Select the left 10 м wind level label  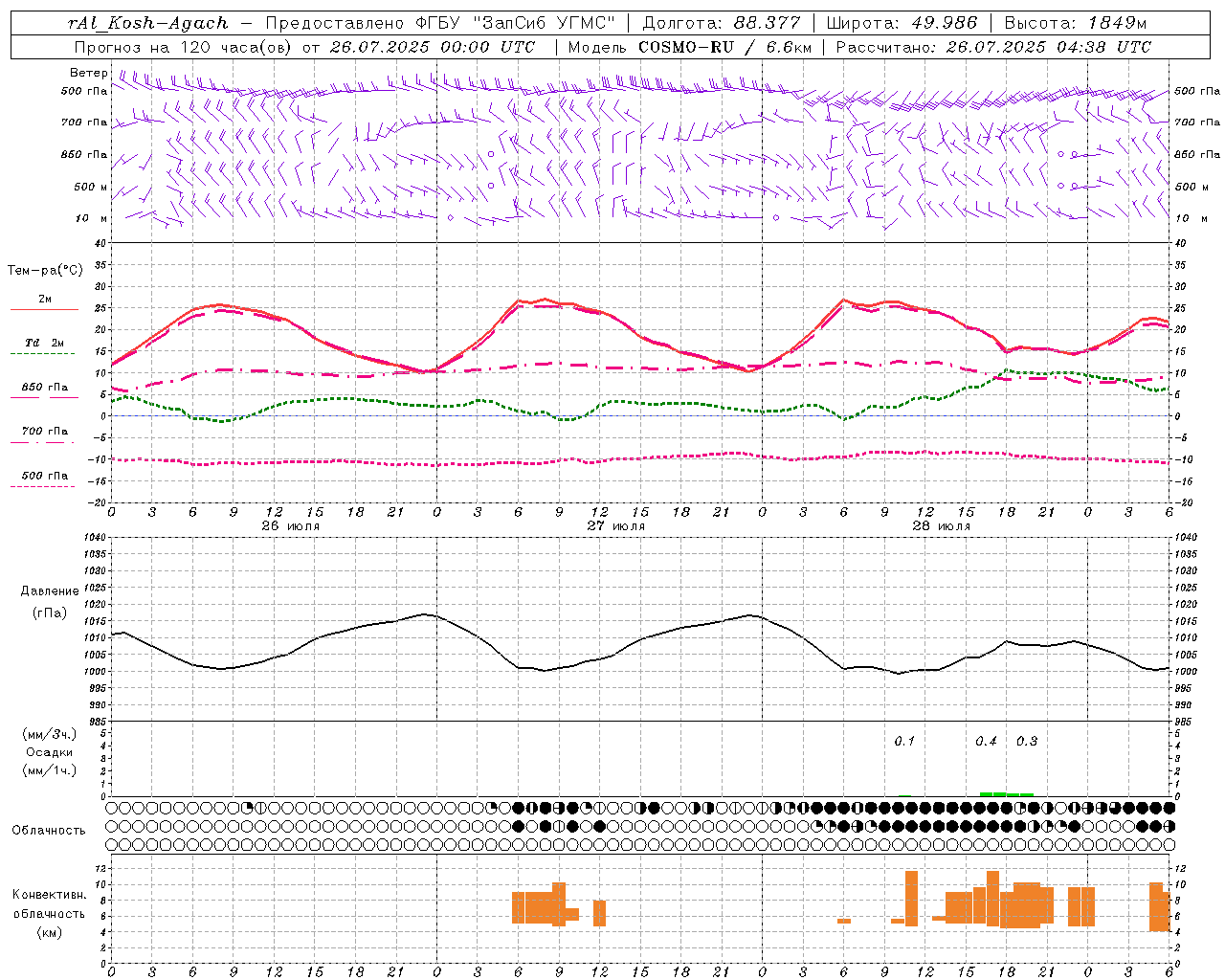(x=92, y=218)
